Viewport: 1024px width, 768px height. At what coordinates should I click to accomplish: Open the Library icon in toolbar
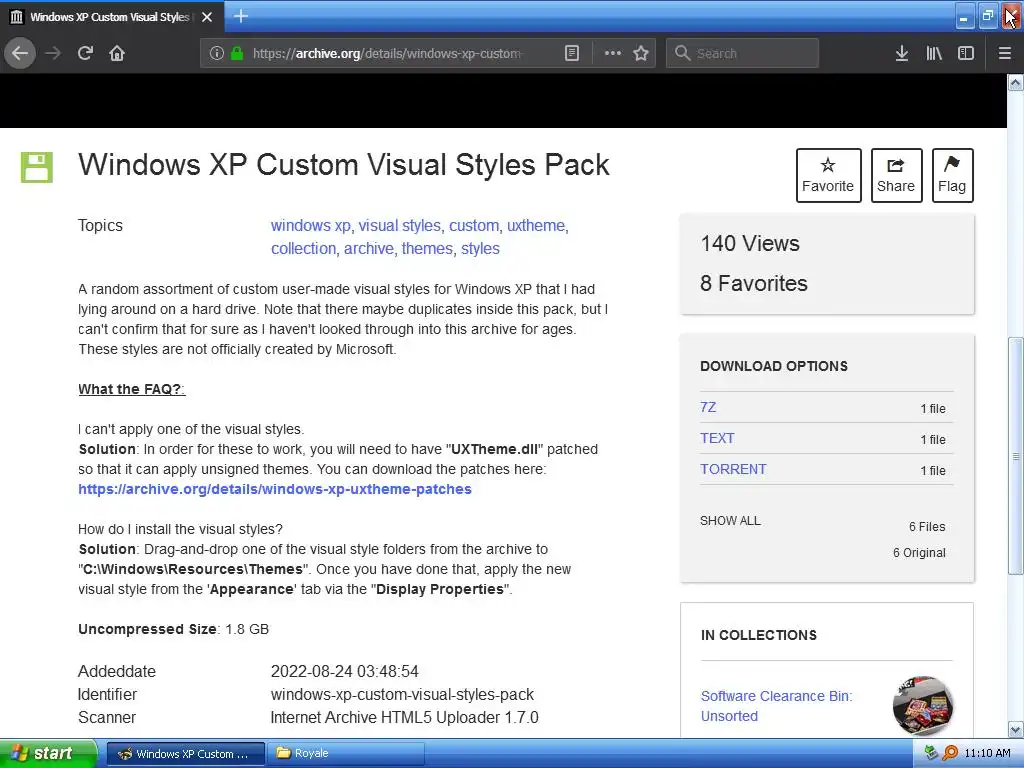click(x=934, y=54)
